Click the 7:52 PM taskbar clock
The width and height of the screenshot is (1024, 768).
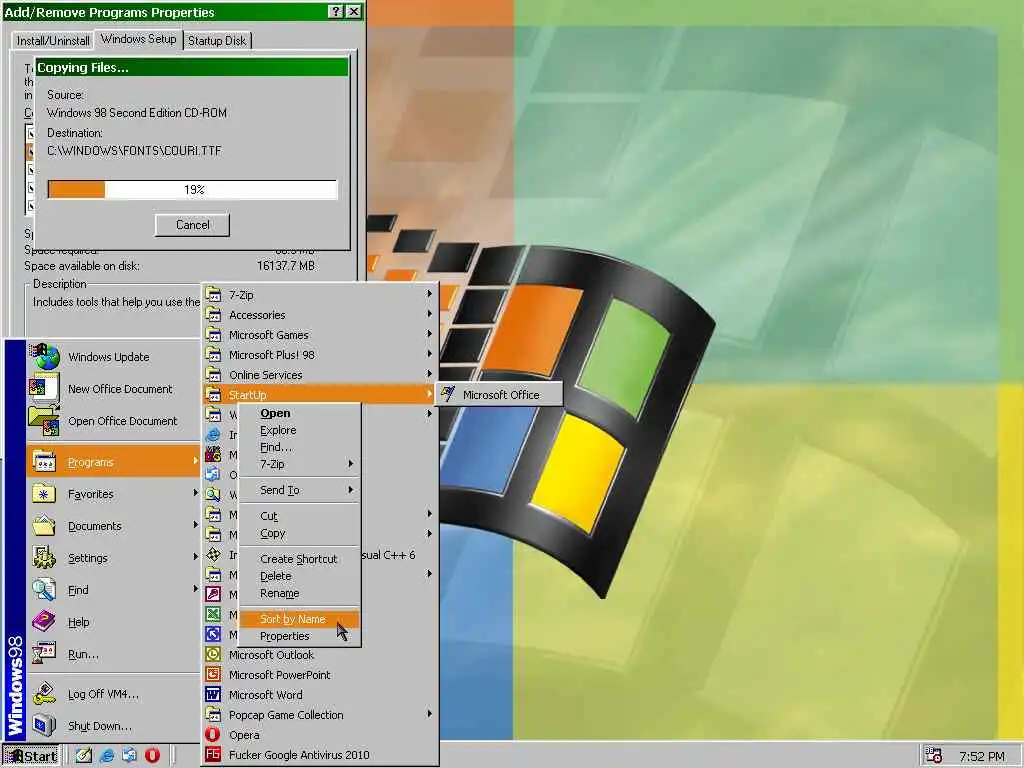point(982,756)
